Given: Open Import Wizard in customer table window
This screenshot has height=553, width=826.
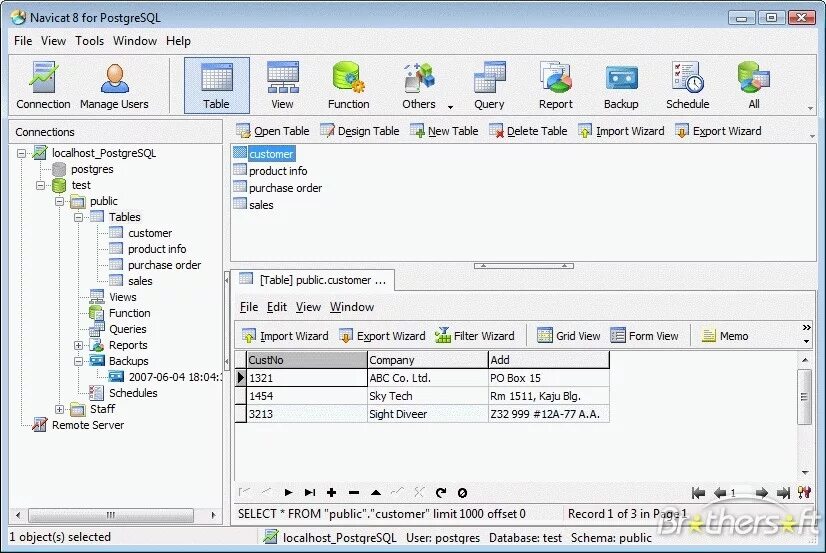Looking at the screenshot, I should tap(285, 335).
